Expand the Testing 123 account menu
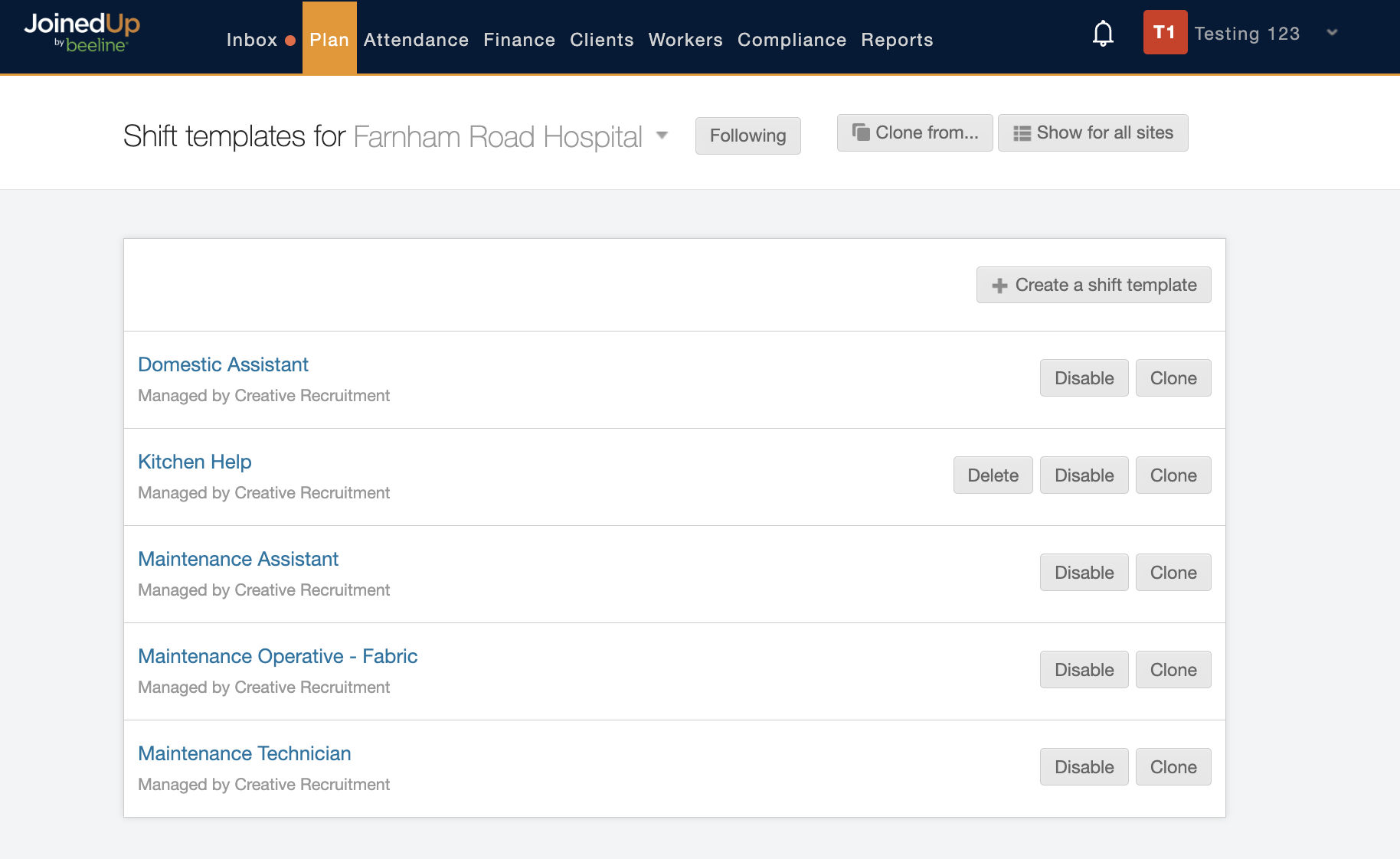The width and height of the screenshot is (1400, 859). [1332, 33]
